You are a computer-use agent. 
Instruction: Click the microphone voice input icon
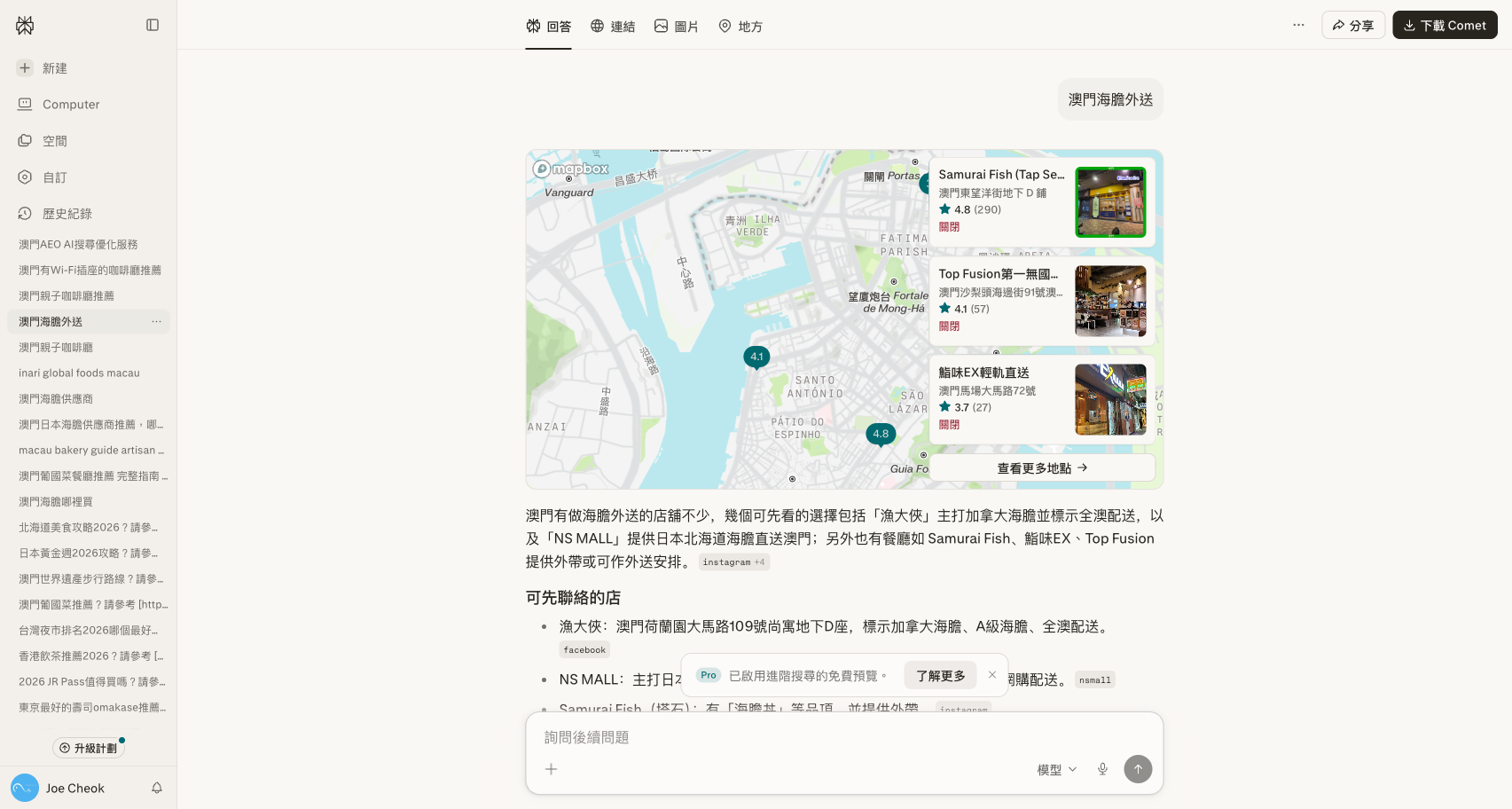1102,769
